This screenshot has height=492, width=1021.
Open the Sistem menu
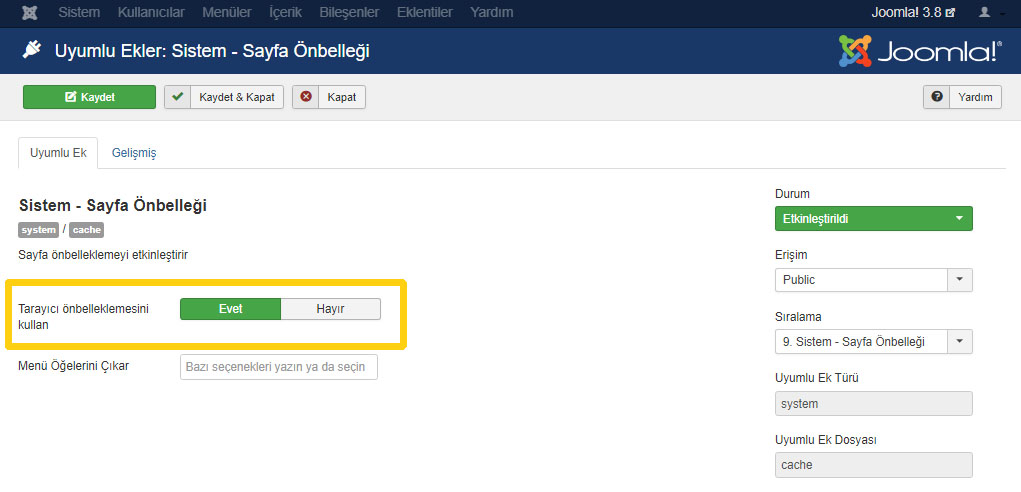pyautogui.click(x=79, y=13)
